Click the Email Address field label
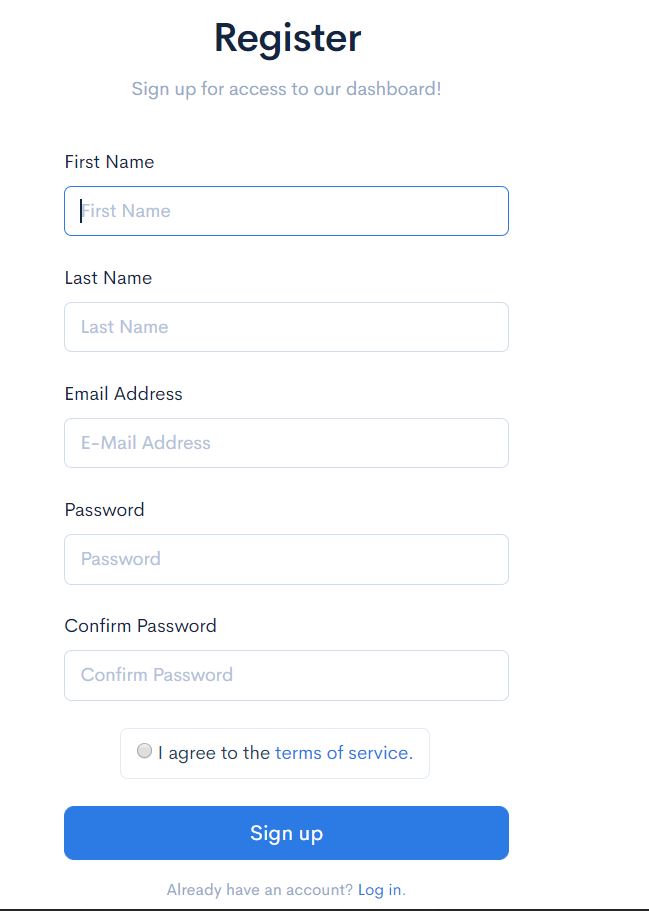Screen dimensions: 649x911 pyautogui.click(x=124, y=394)
